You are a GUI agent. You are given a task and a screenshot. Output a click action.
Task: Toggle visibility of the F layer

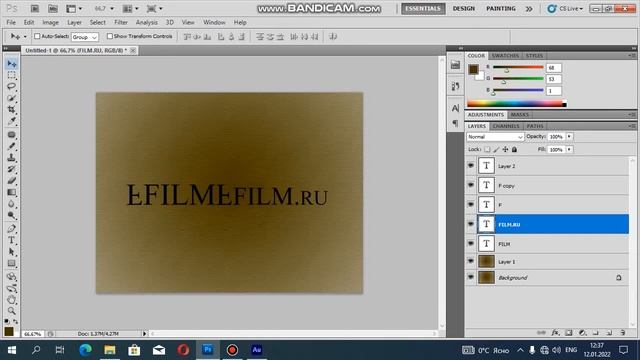(471, 204)
